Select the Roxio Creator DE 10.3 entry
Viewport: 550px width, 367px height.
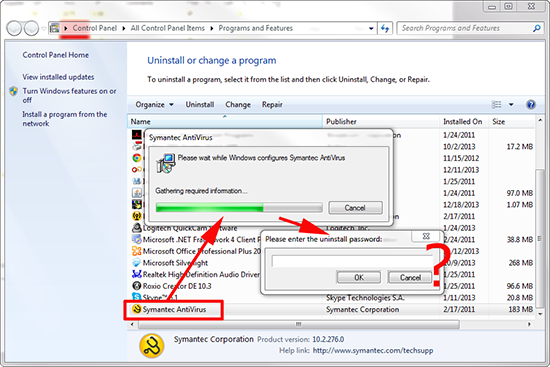click(177, 286)
